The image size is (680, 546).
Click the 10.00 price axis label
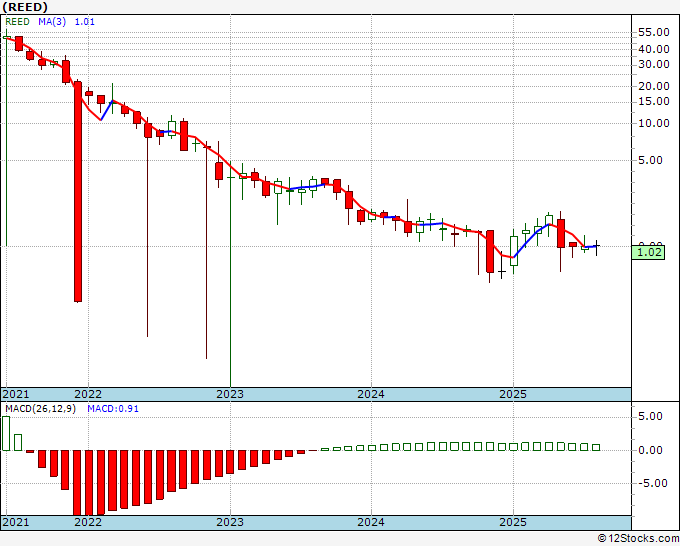pos(654,123)
